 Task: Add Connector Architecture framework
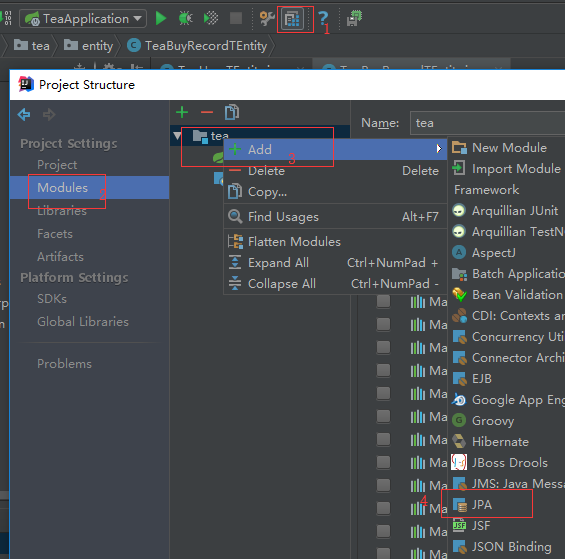click(507, 358)
